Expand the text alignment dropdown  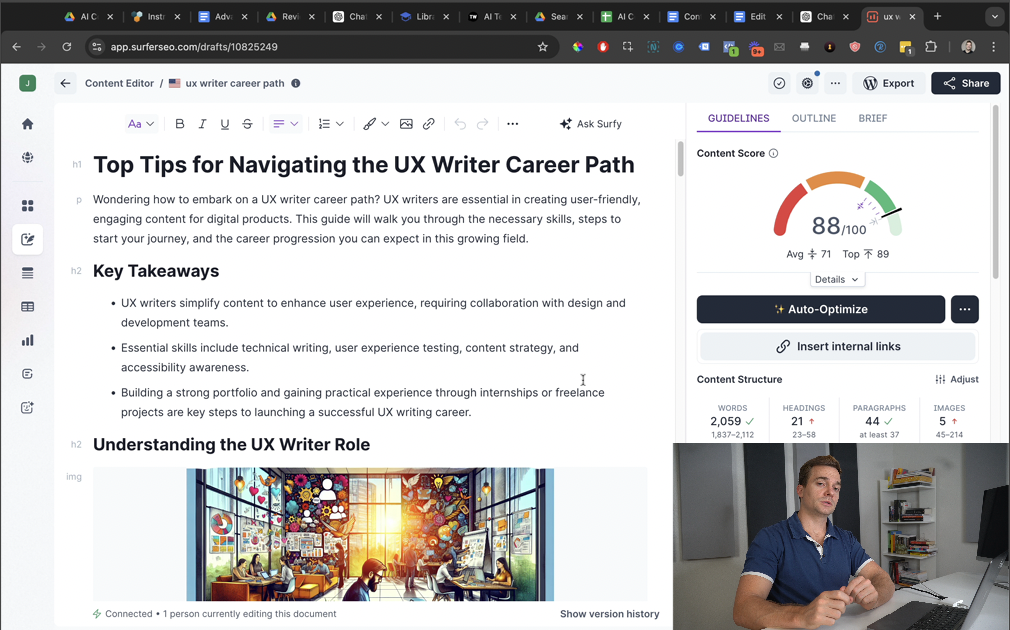[x=286, y=124]
